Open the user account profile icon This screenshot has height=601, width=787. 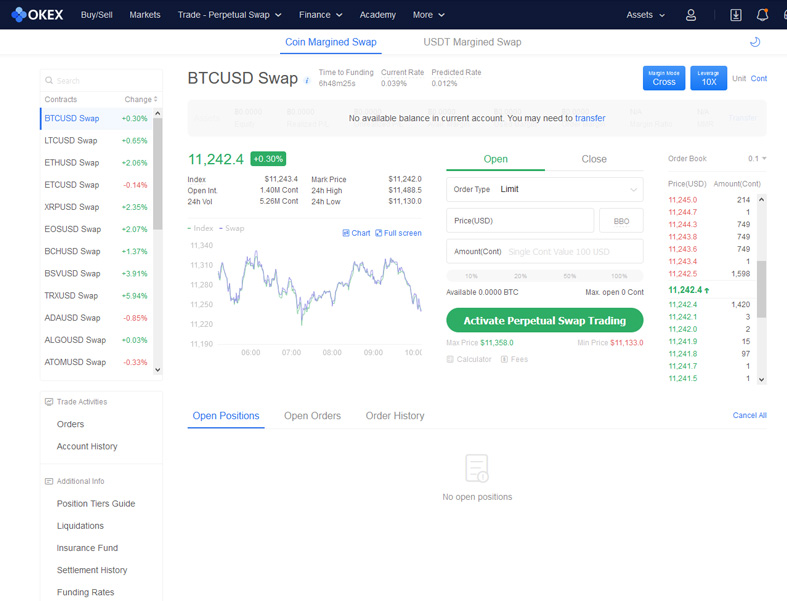pos(691,15)
